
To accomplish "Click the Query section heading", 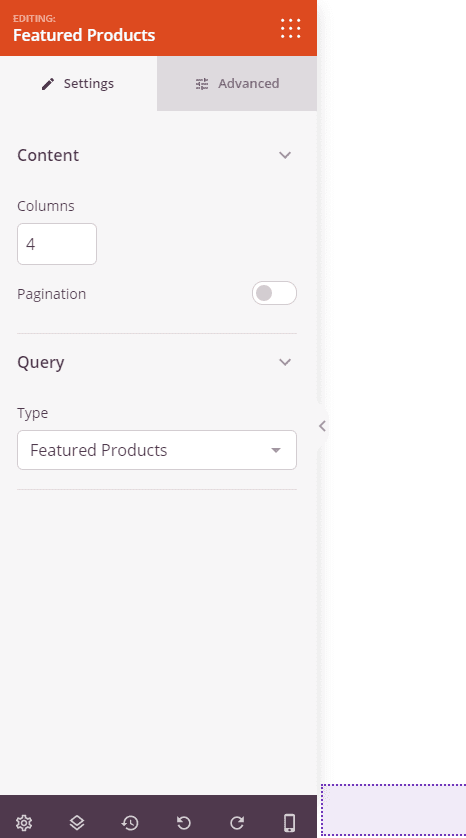I will (x=41, y=362).
